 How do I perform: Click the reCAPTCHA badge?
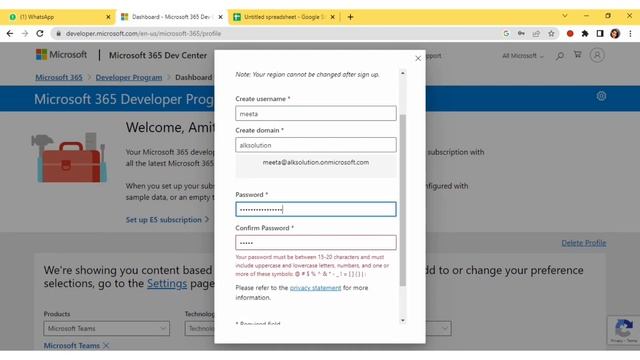click(x=623, y=330)
